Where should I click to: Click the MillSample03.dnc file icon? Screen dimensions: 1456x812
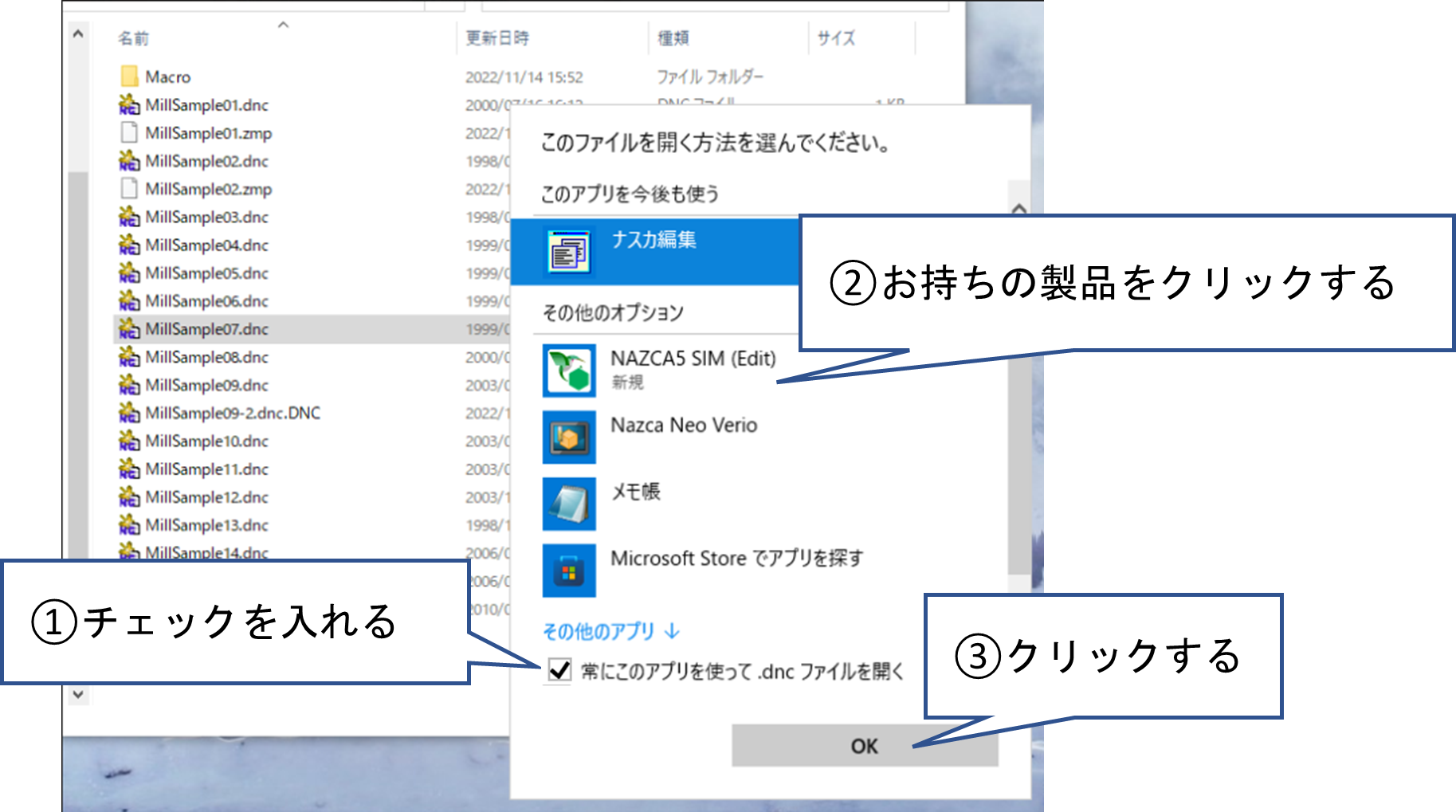[129, 217]
